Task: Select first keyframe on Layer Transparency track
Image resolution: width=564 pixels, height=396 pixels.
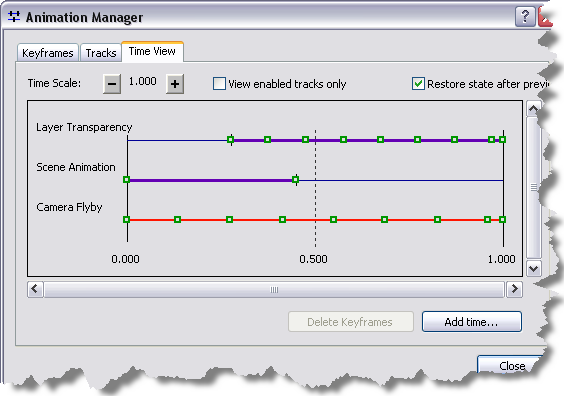Action: click(x=231, y=140)
